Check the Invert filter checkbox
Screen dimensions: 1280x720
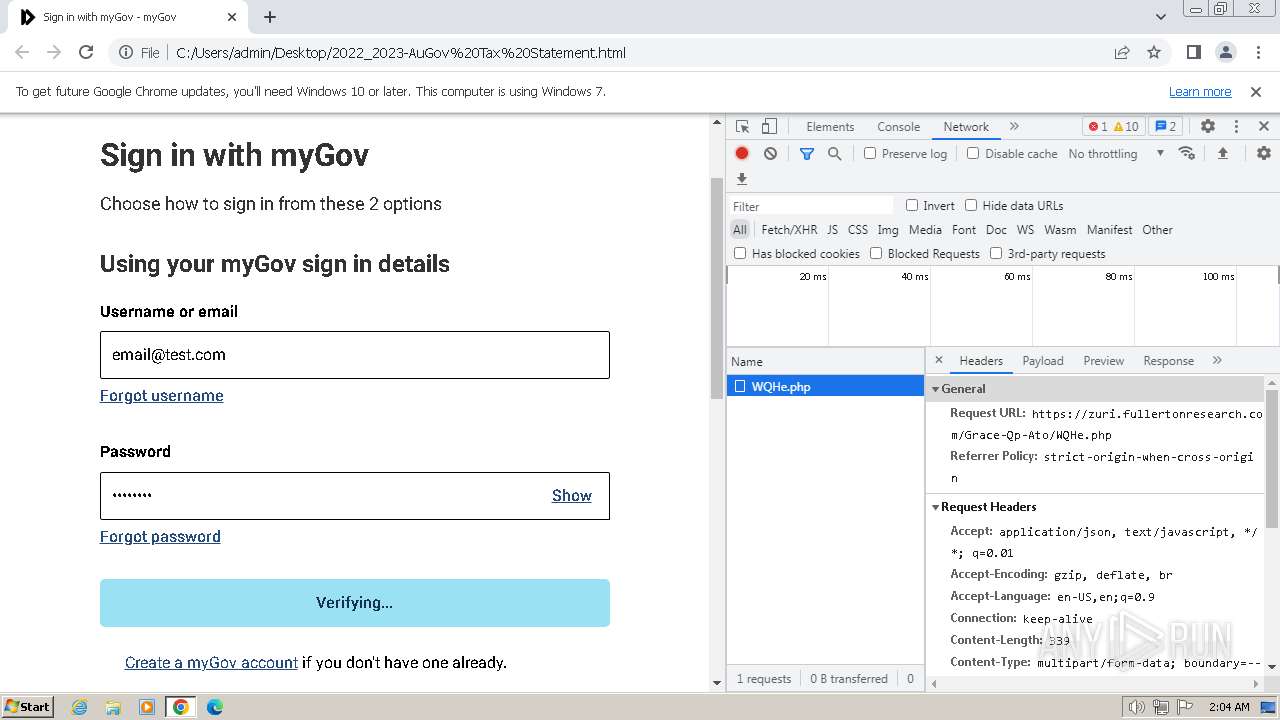coord(912,205)
